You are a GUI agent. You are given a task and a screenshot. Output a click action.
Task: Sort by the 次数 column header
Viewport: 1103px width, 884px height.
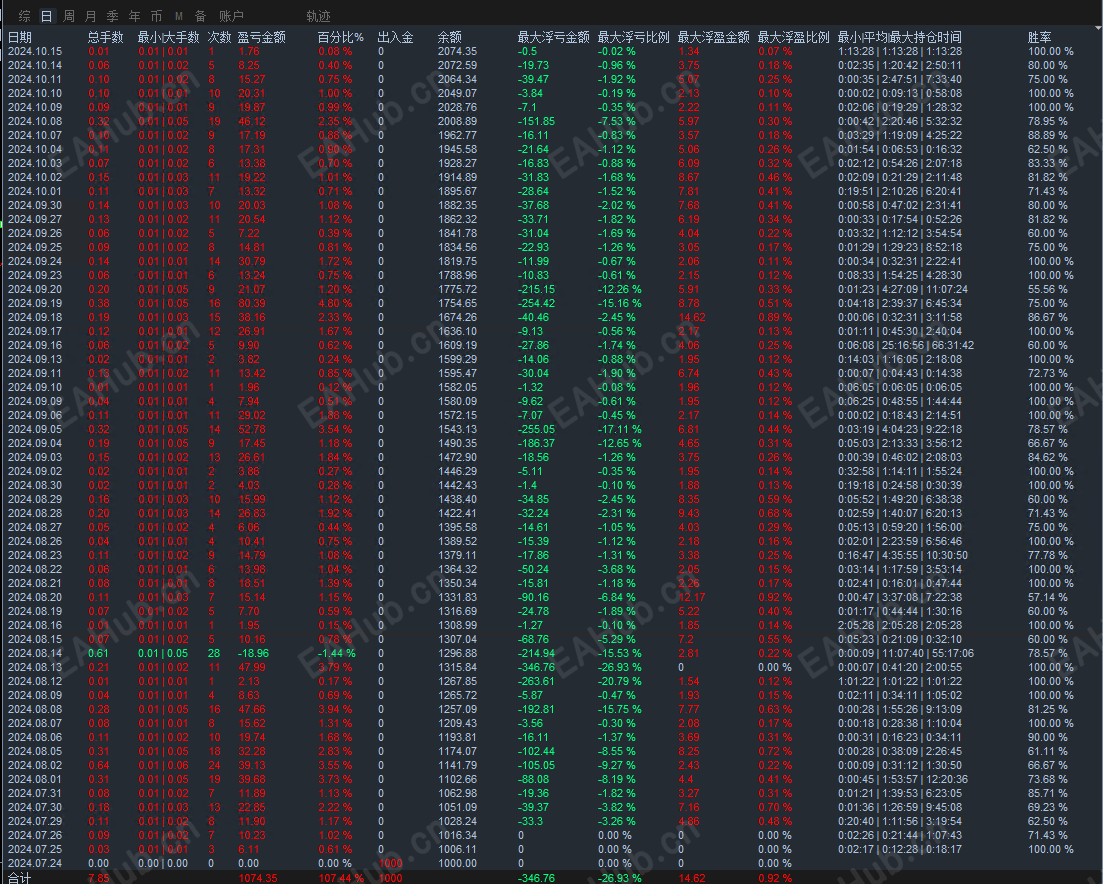point(220,37)
